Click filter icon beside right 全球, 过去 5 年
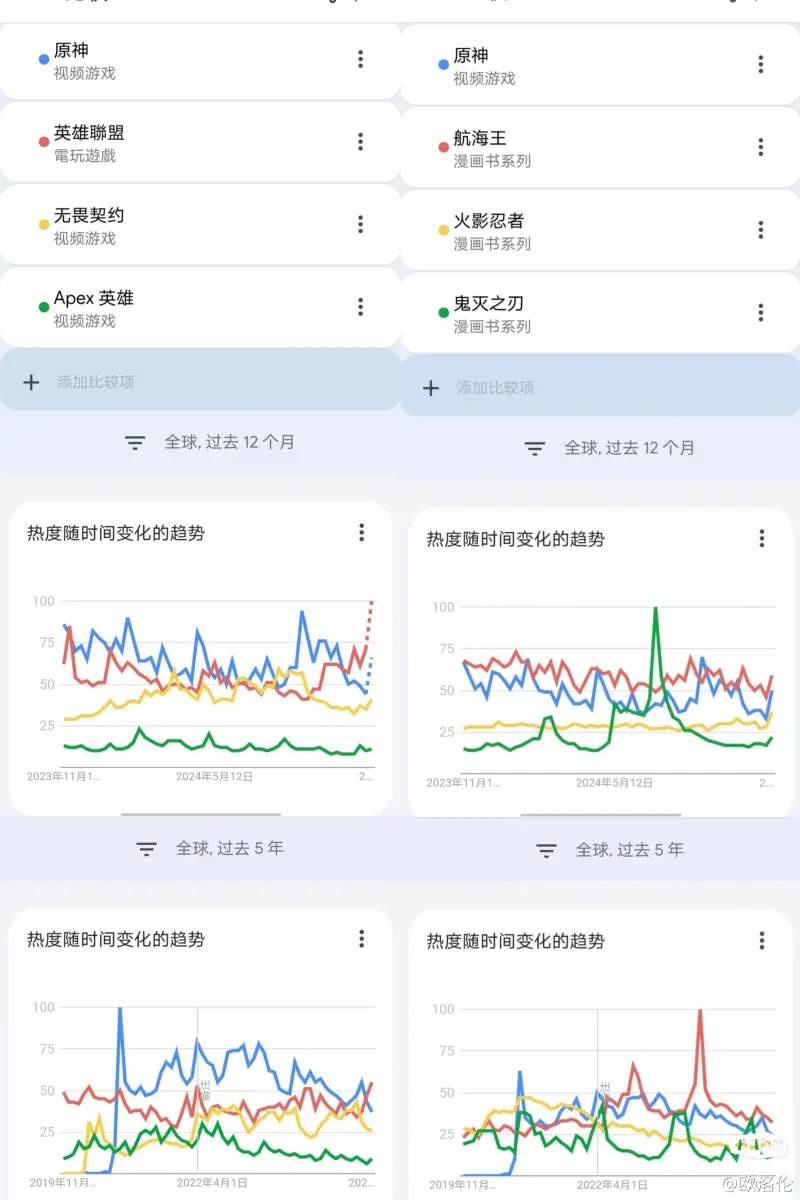This screenshot has width=800, height=1200. pyautogui.click(x=546, y=850)
